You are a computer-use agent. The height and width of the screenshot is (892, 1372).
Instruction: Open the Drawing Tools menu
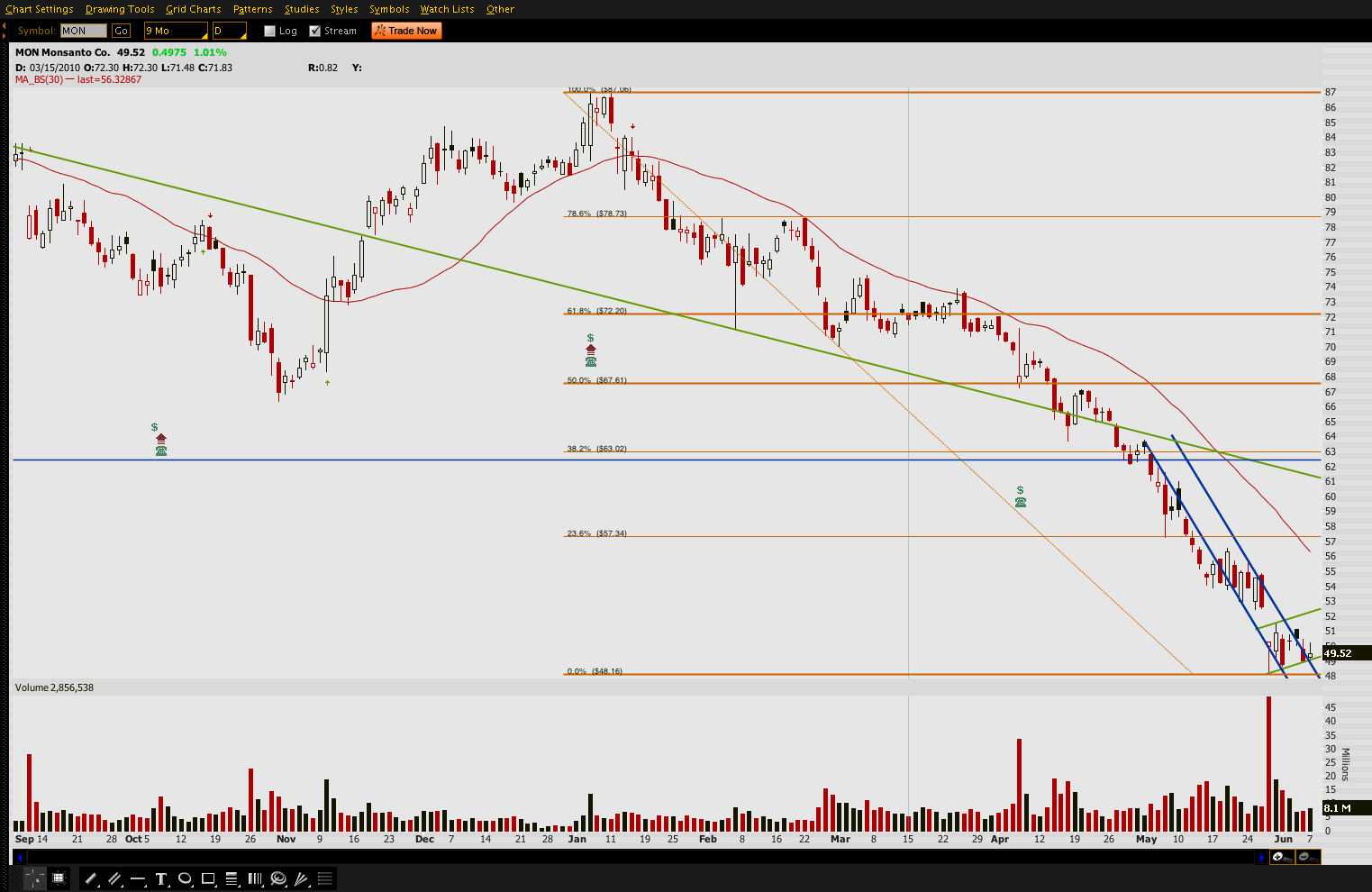tap(120, 9)
